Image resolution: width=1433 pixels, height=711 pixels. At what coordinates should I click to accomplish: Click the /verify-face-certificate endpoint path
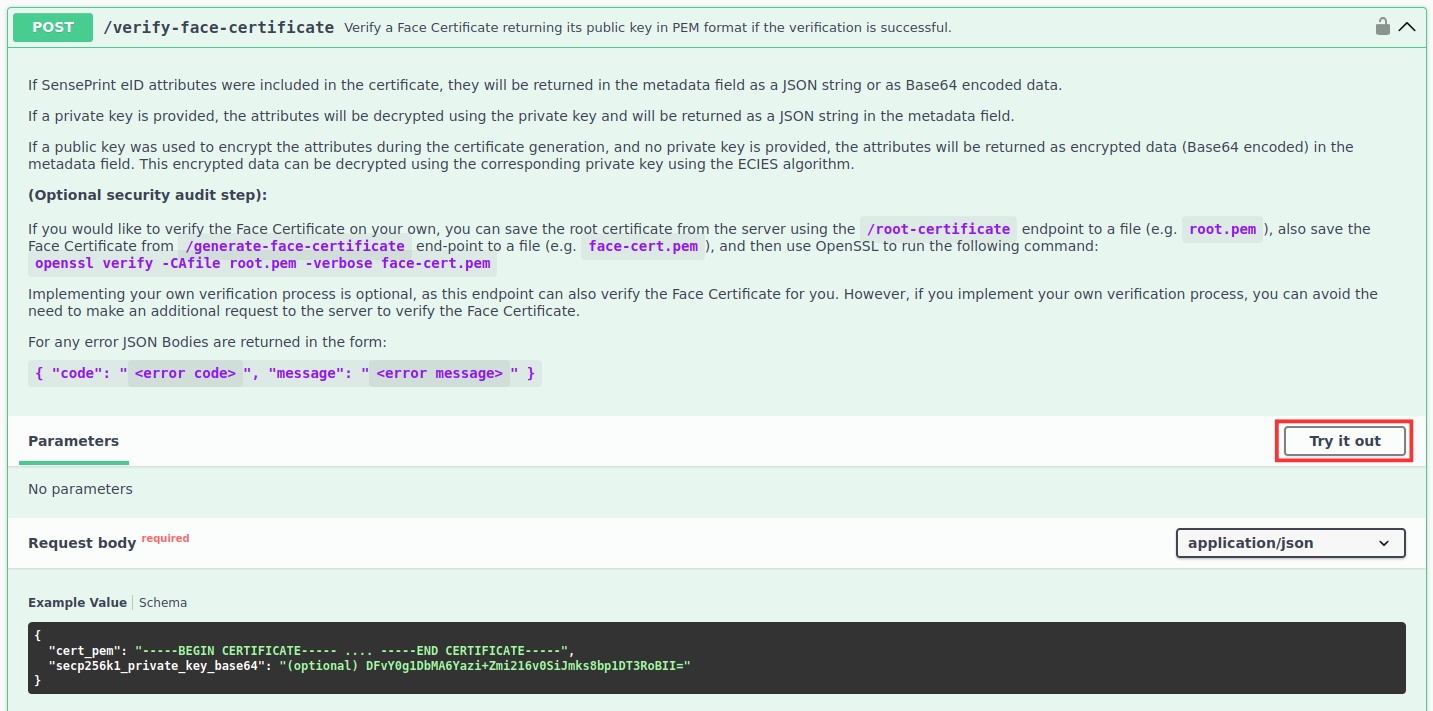219,27
